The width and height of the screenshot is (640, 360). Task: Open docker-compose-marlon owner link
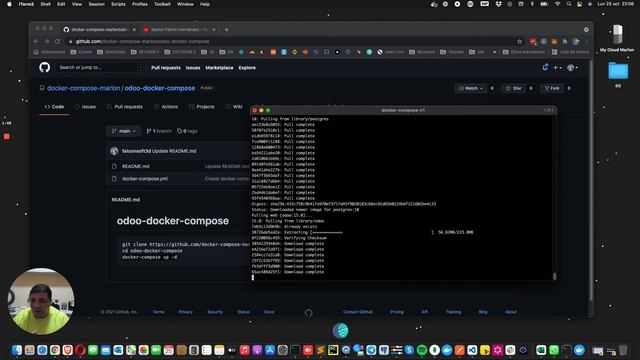click(x=84, y=88)
